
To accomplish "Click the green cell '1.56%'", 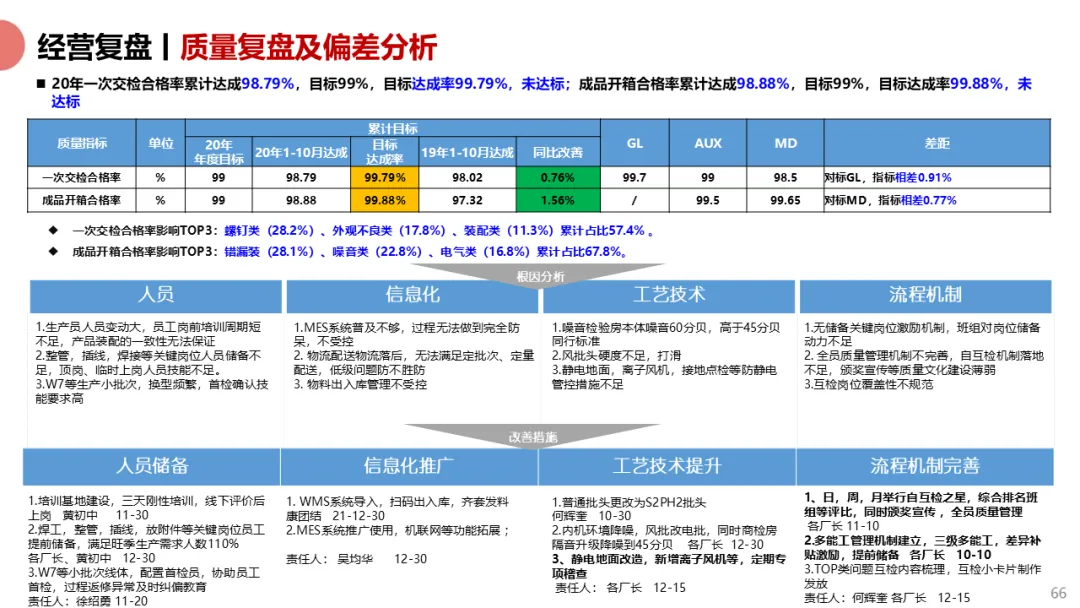I will (558, 200).
